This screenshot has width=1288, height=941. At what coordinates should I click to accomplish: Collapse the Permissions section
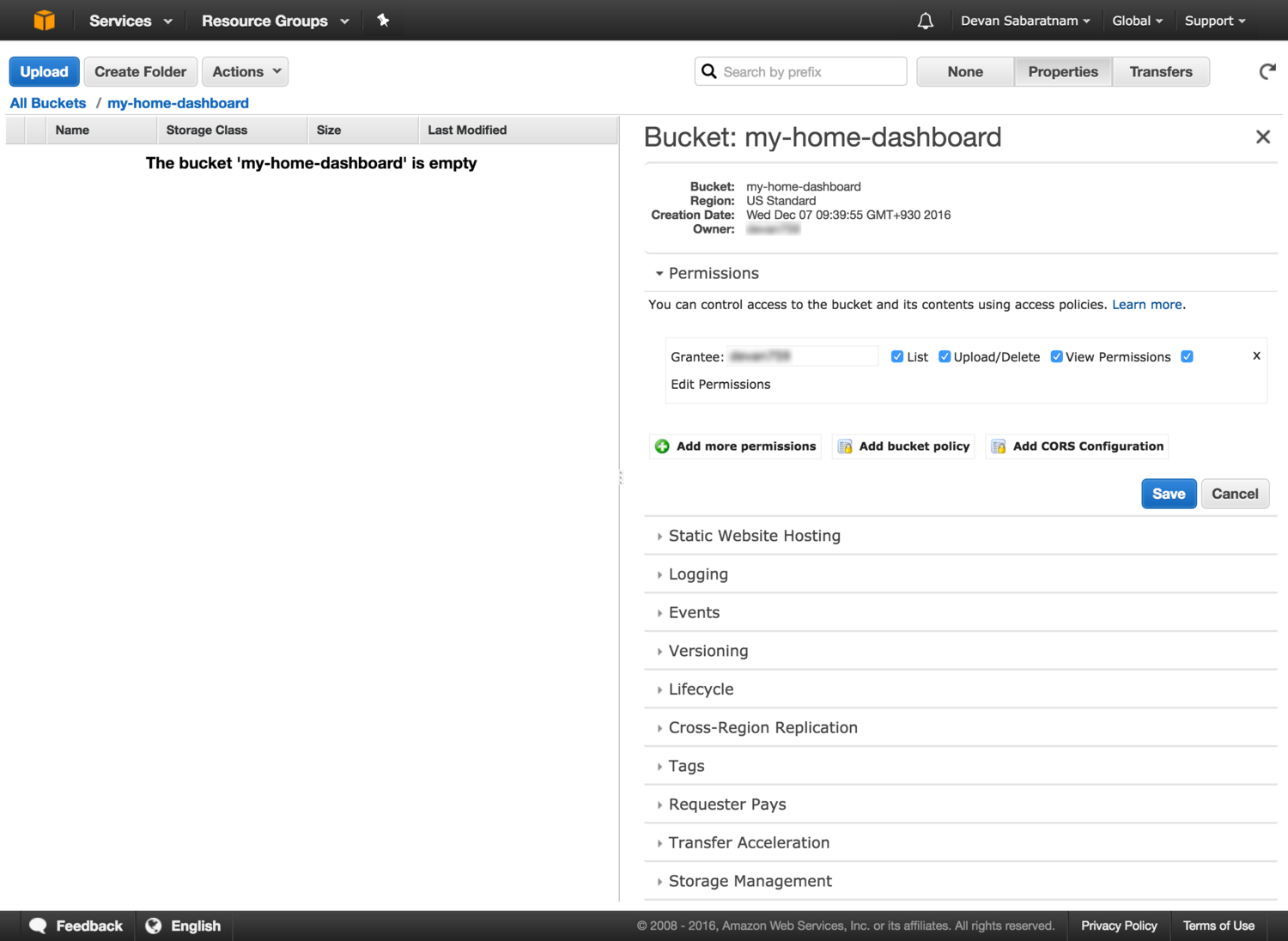point(708,273)
